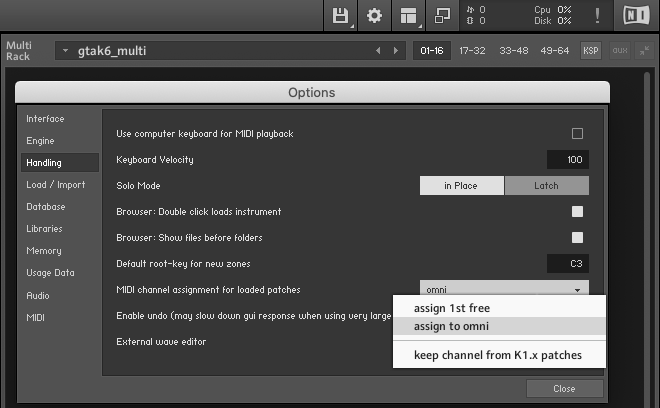Screen dimensions: 660x408
Task: Set Solo Mode to Latch
Action: coord(546,186)
